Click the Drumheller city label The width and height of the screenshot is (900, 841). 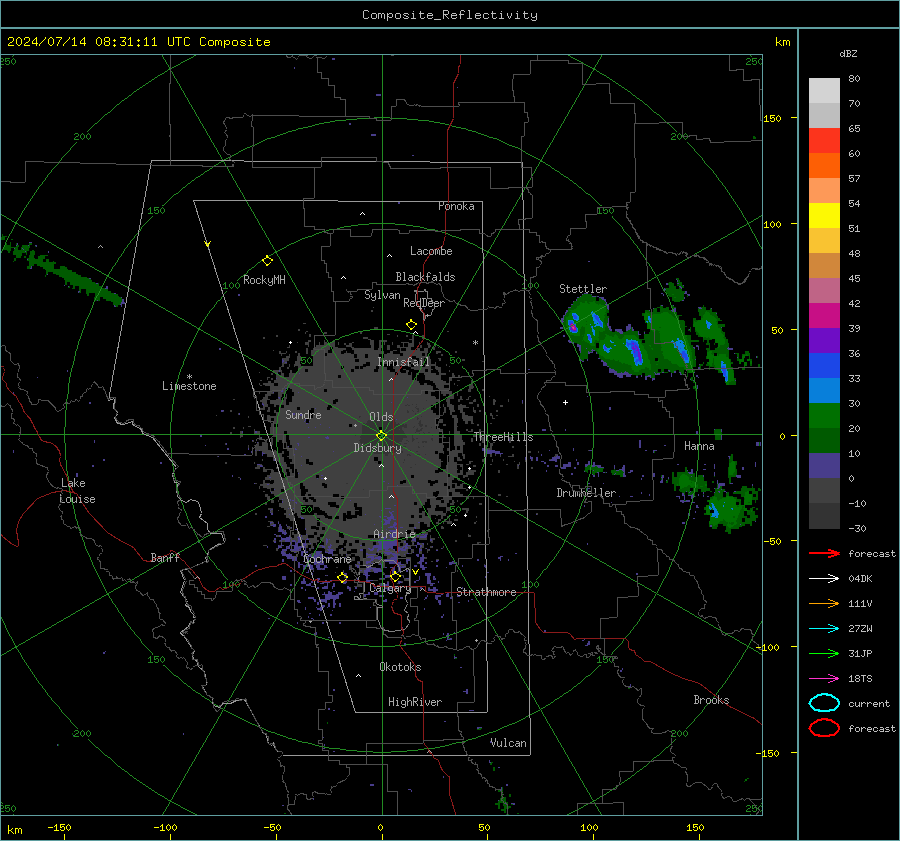tap(586, 493)
